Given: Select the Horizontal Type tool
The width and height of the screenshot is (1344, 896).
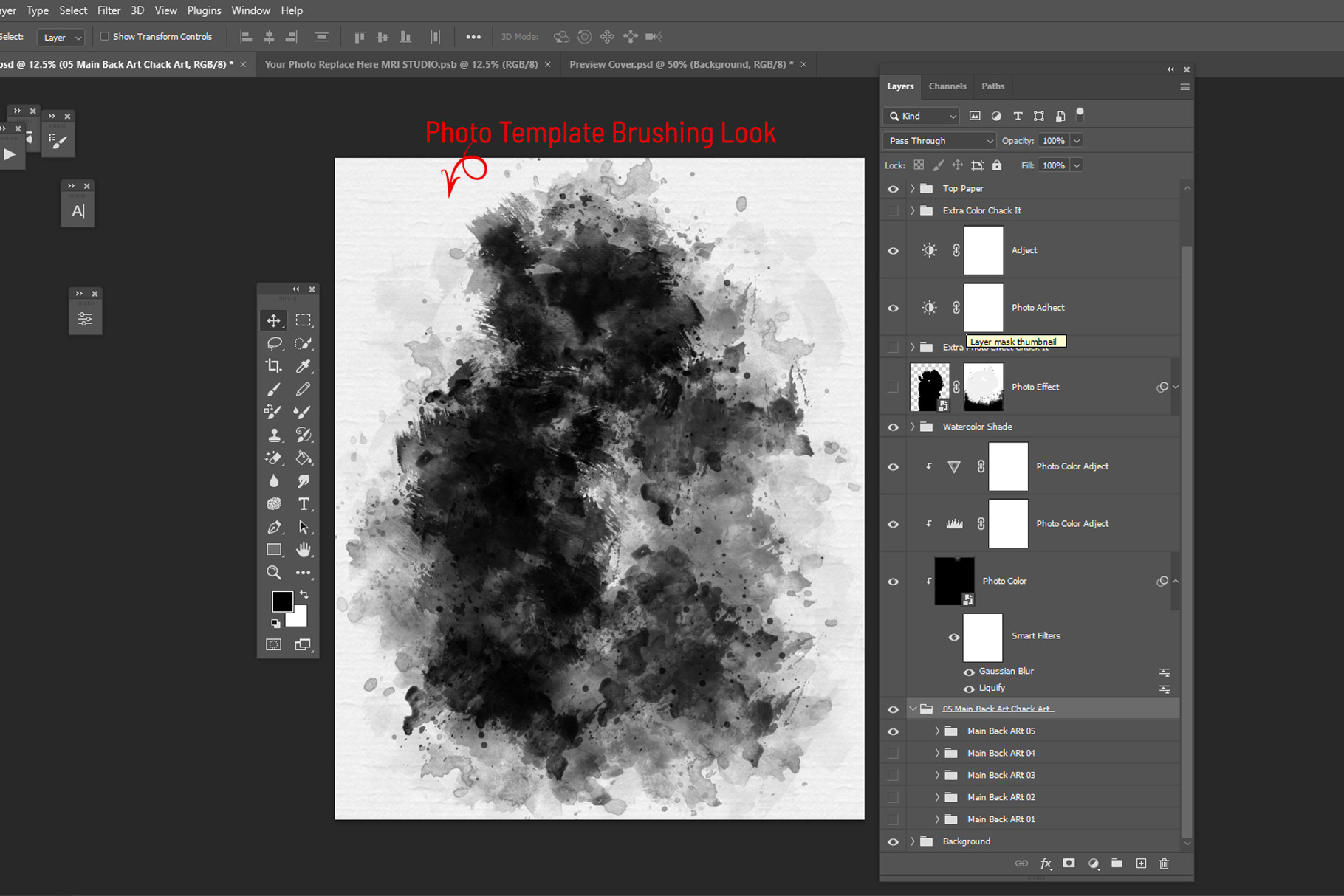Looking at the screenshot, I should click(304, 504).
